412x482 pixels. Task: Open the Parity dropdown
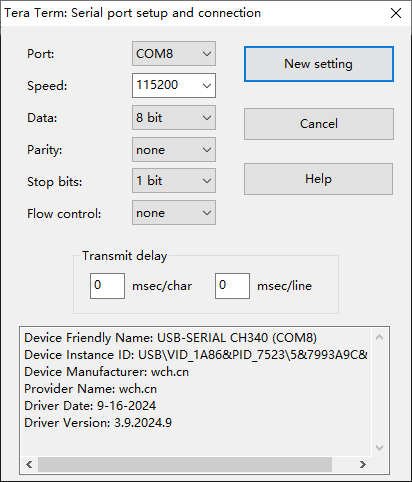(174, 149)
